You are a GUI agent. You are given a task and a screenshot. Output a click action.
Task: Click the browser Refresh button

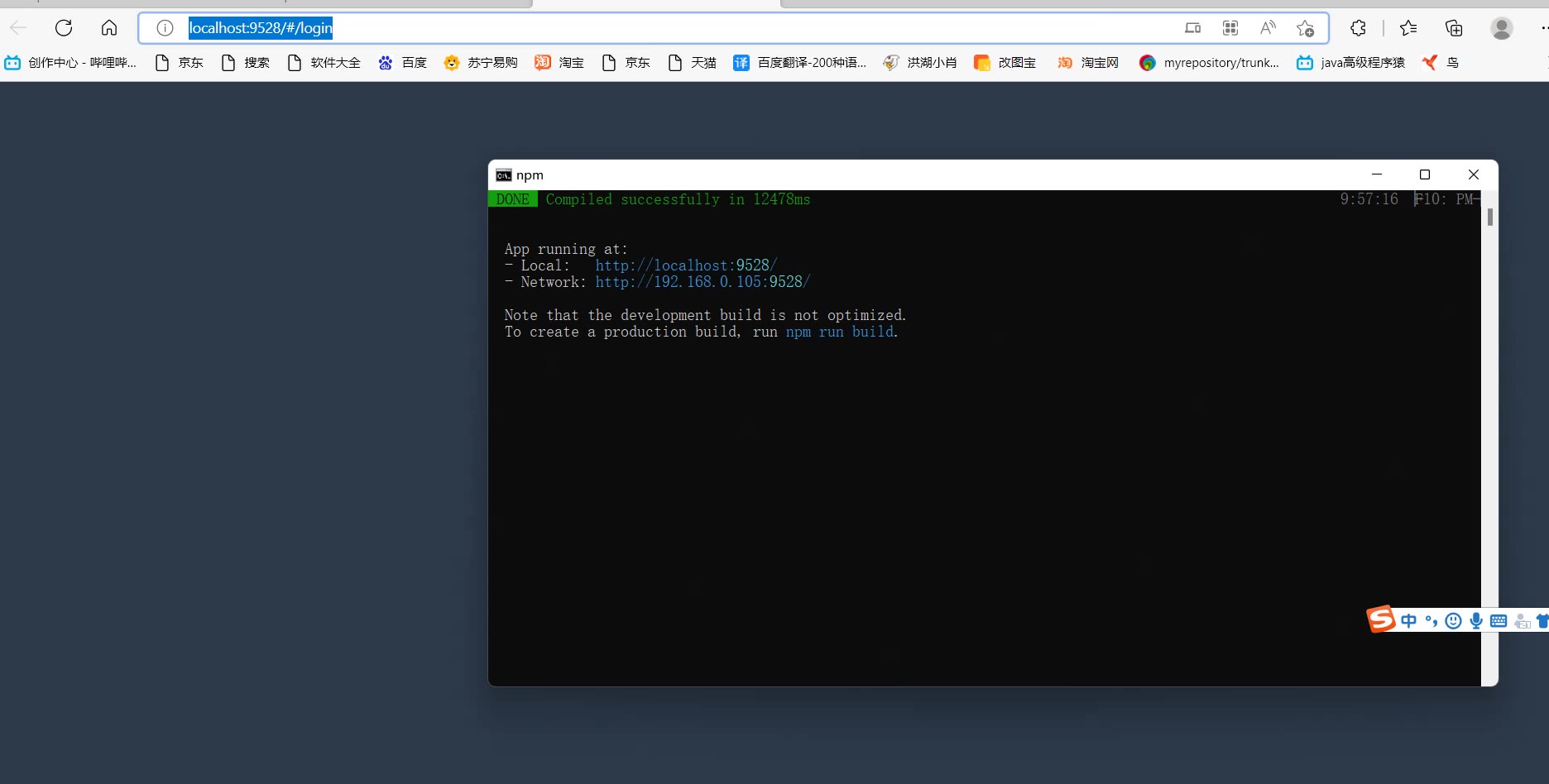pos(64,28)
